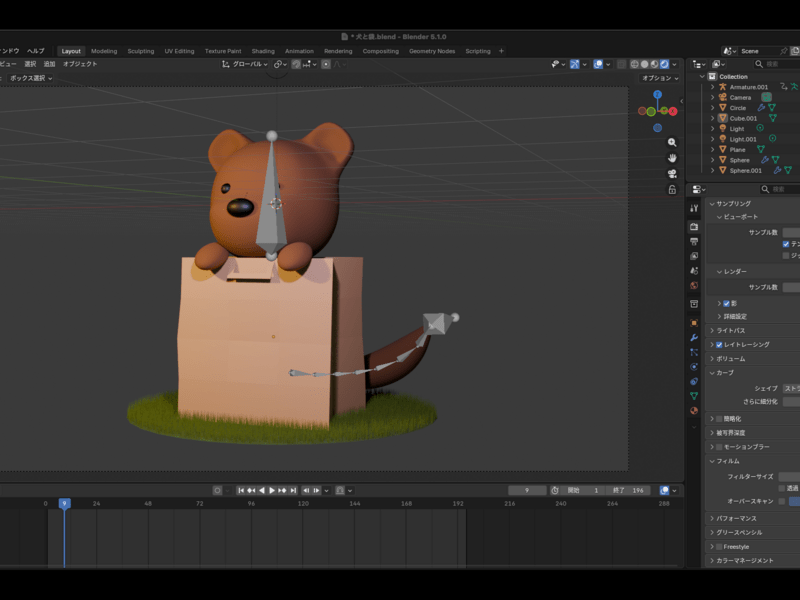Open the Output properties printer icon
Image resolution: width=800 pixels, height=600 pixels.
694,241
